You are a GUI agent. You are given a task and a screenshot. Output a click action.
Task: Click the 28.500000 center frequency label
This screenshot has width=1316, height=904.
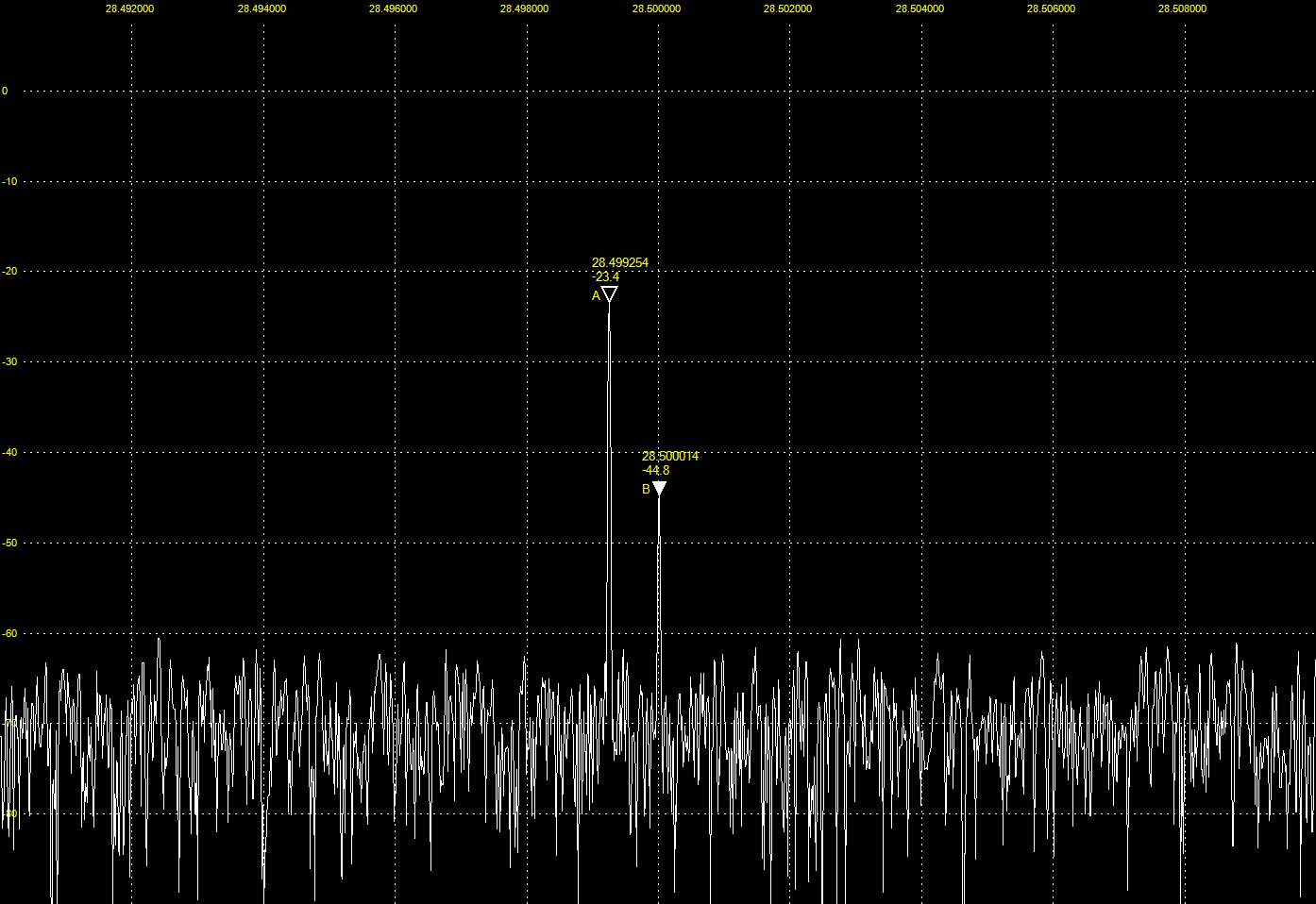[x=656, y=8]
